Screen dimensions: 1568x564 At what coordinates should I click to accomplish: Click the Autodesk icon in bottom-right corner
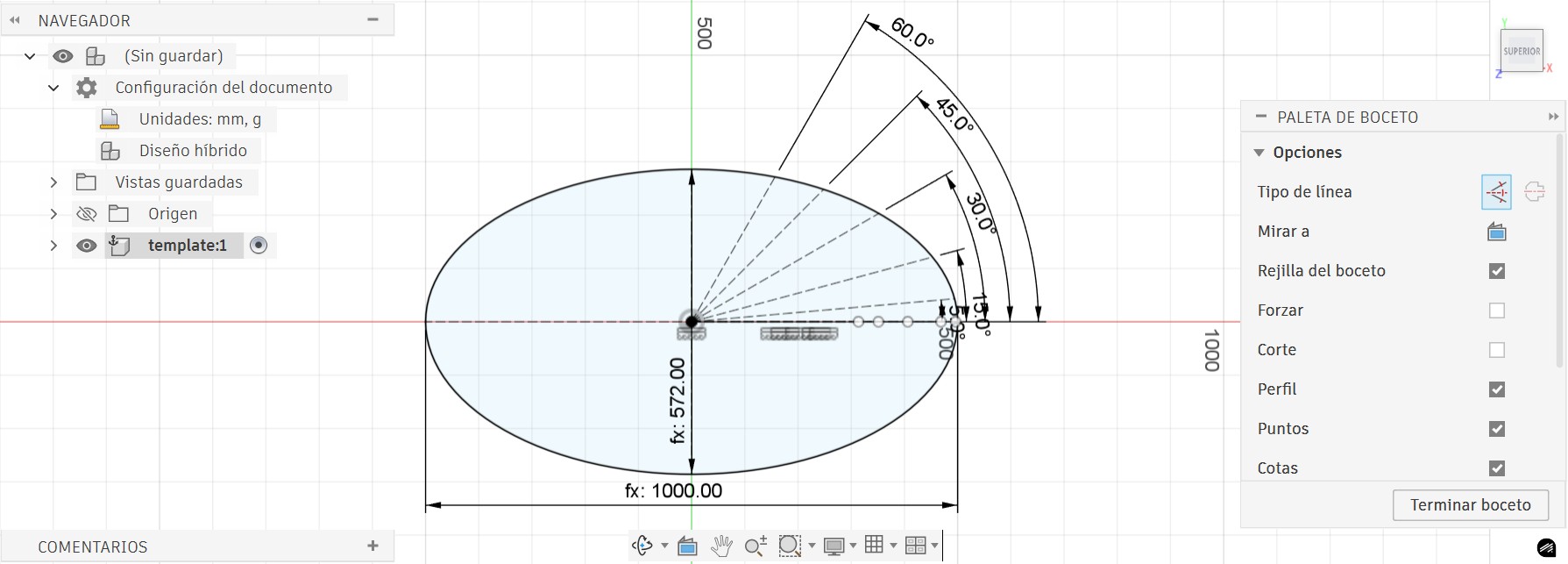(x=1547, y=549)
